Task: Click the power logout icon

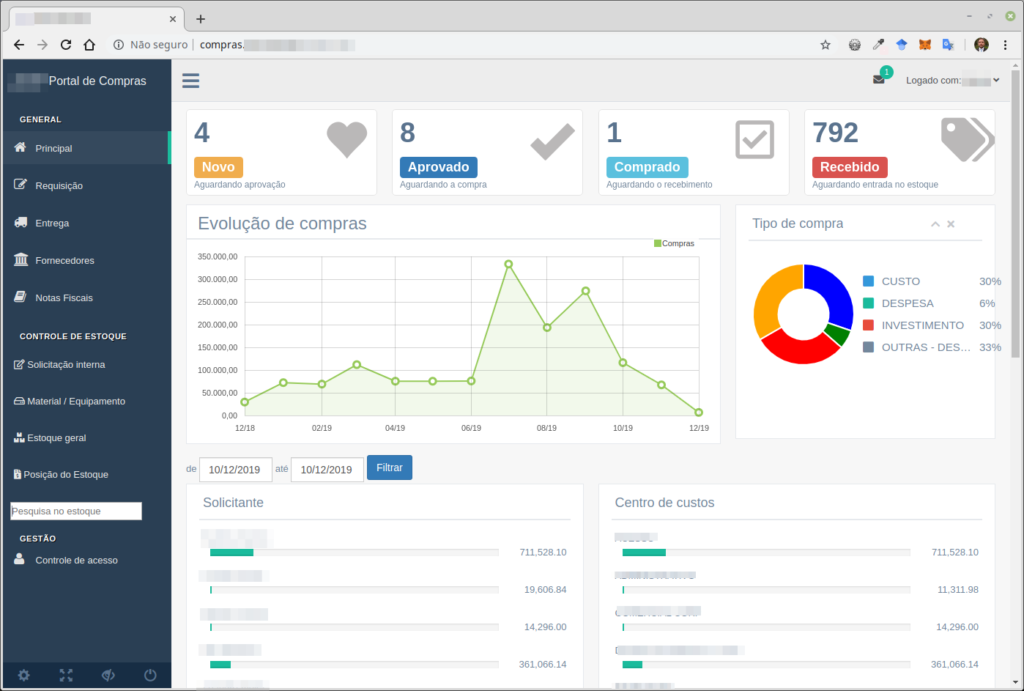Action: (150, 675)
